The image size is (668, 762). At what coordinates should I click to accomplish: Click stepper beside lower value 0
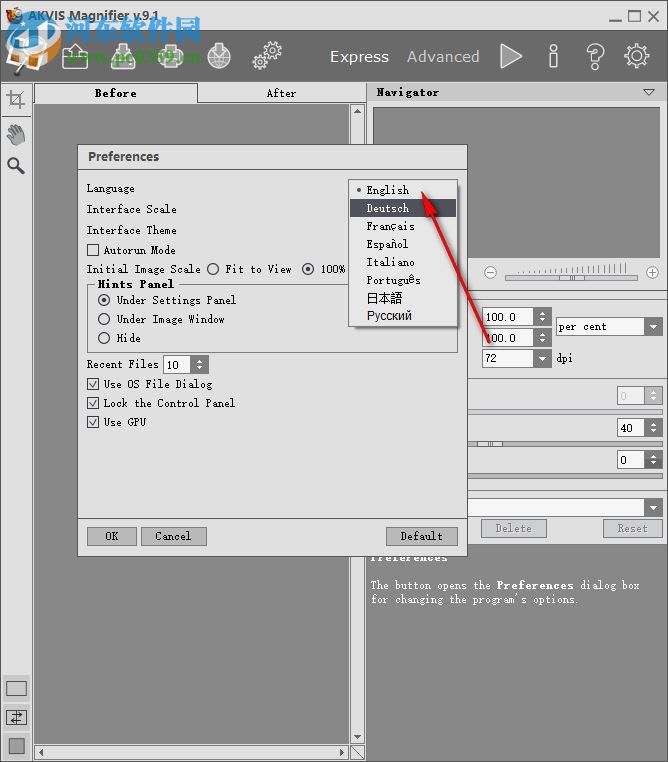coord(653,459)
